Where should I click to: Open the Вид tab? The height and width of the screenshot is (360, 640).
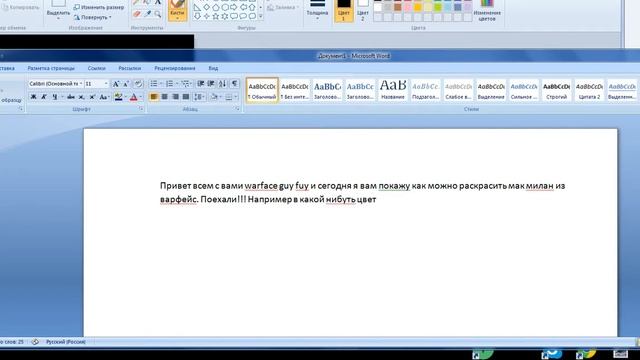pyautogui.click(x=213, y=68)
